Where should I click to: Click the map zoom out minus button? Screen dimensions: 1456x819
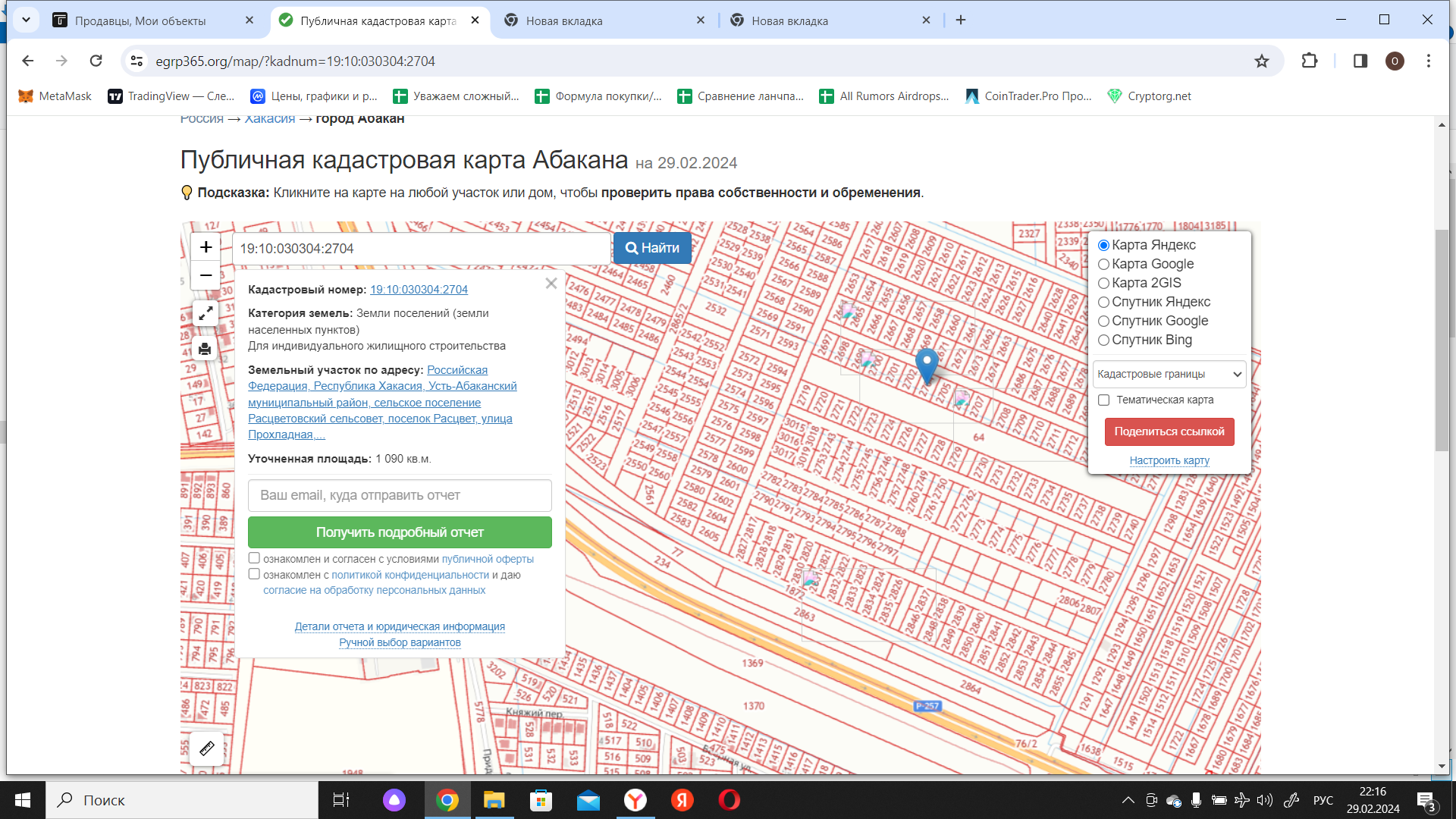[x=206, y=275]
